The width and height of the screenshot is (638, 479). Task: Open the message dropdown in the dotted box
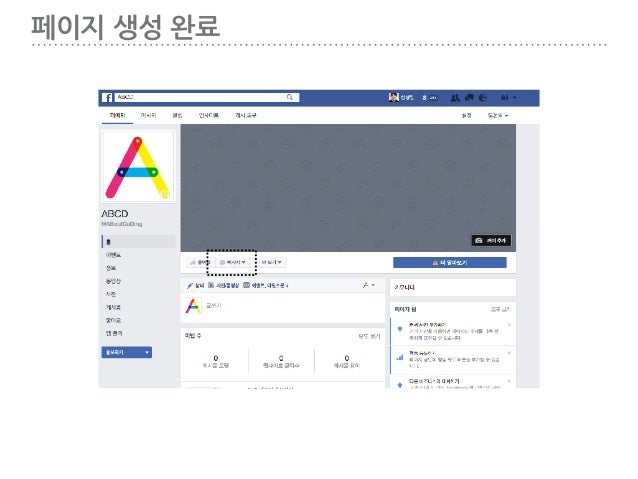pos(232,262)
